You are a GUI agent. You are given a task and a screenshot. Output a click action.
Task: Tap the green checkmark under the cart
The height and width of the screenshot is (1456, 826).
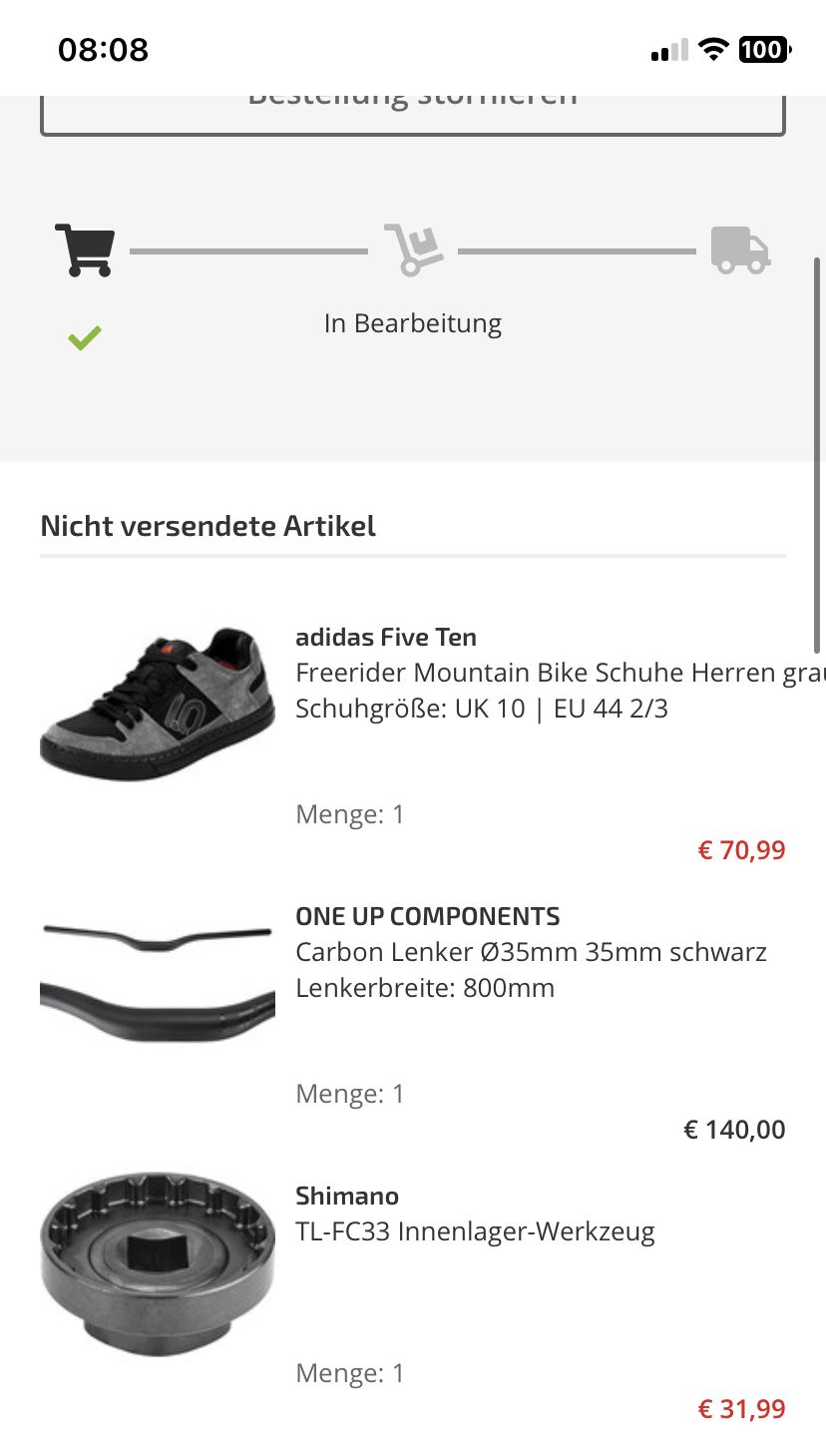click(x=85, y=338)
